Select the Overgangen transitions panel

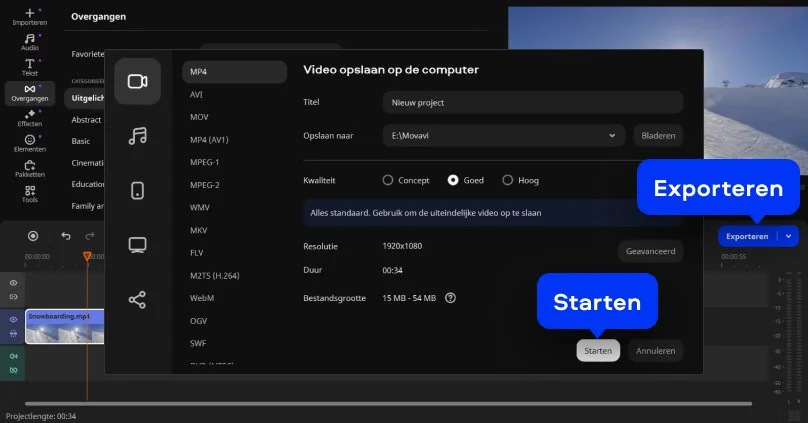29,93
